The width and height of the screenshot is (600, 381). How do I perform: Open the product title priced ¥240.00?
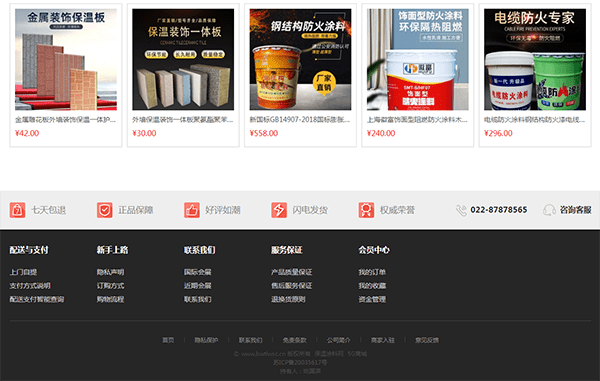[x=417, y=120]
